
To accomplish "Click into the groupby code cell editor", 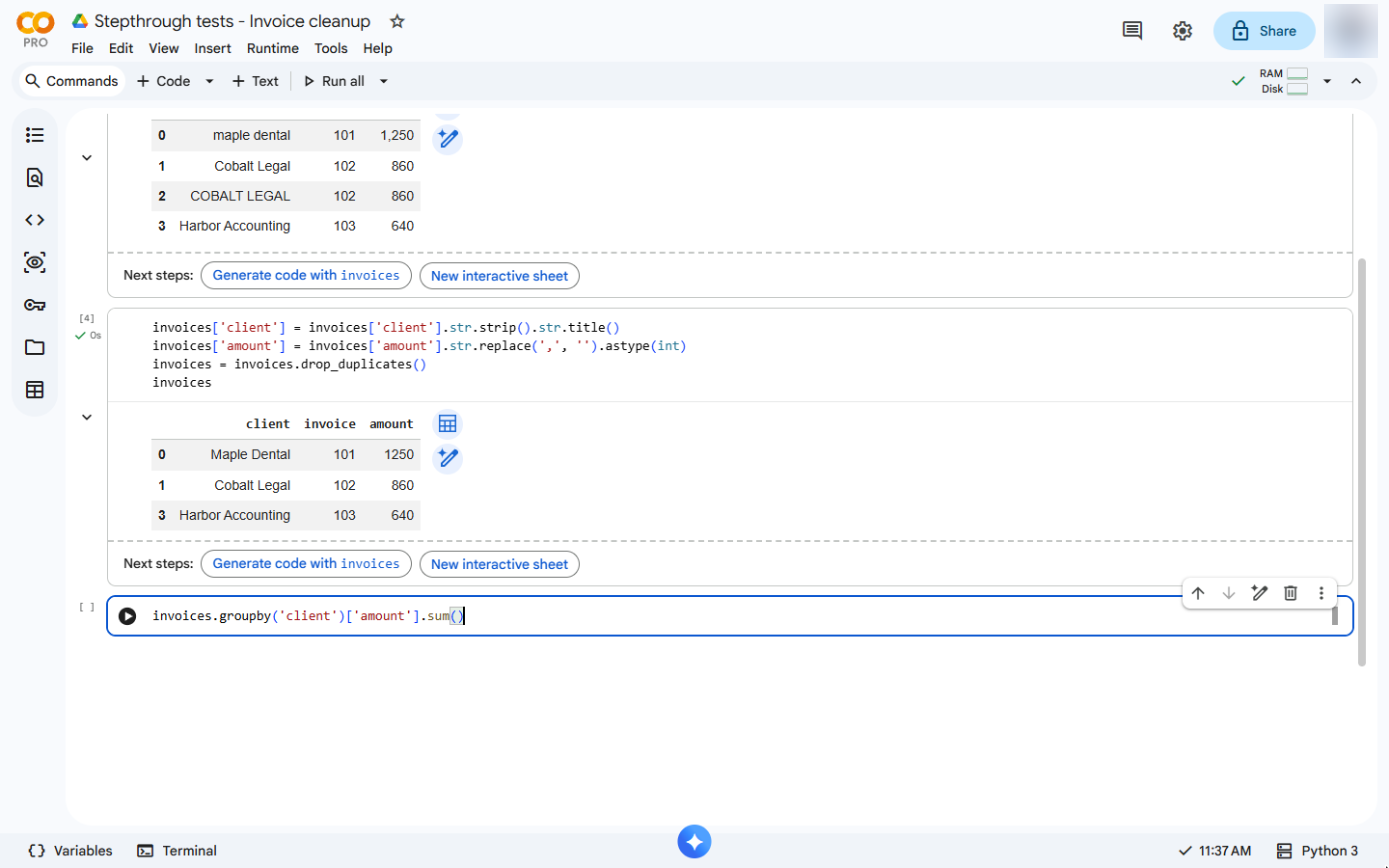I will click(x=740, y=616).
